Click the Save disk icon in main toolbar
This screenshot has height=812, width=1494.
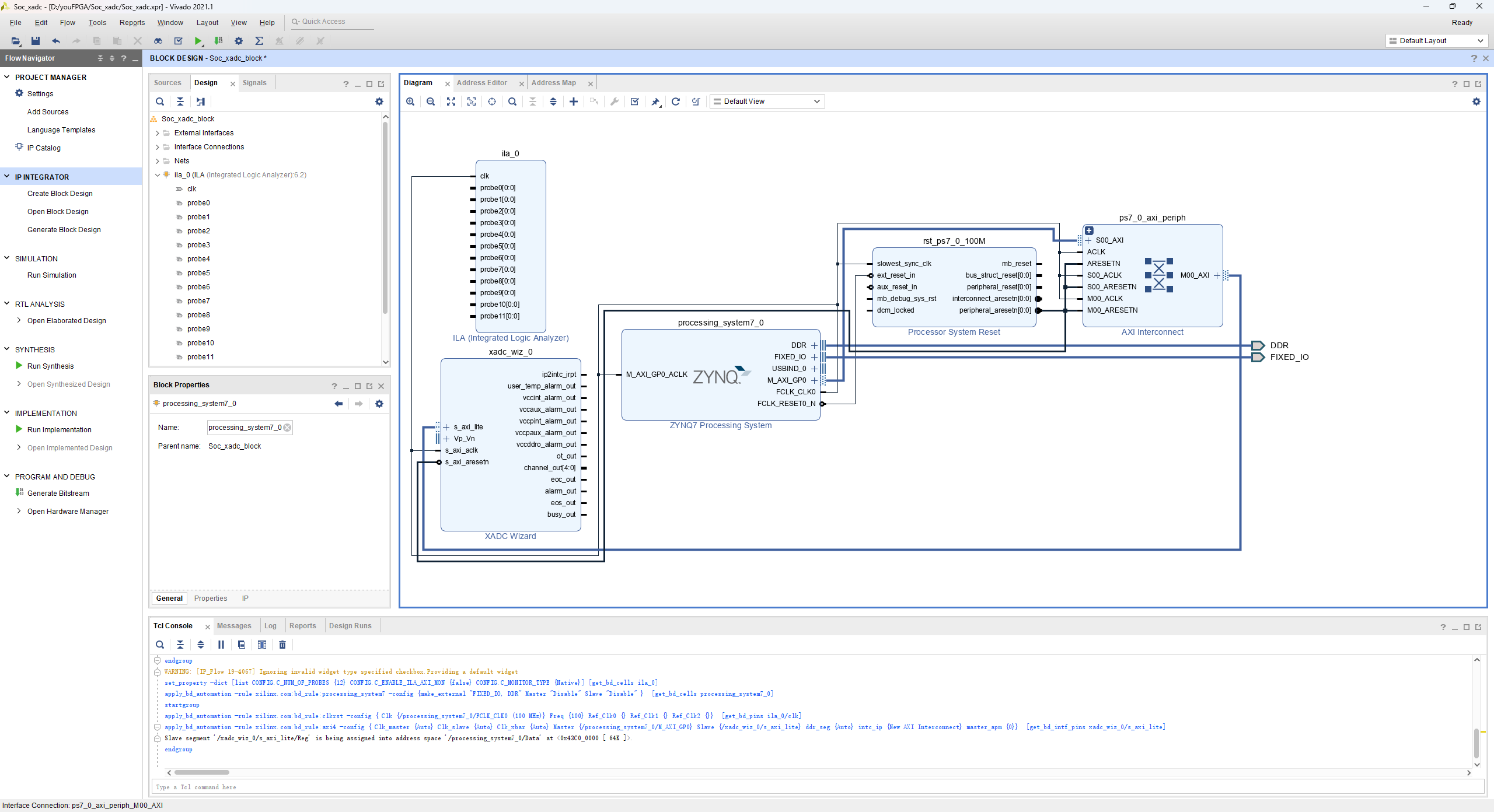tap(36, 41)
